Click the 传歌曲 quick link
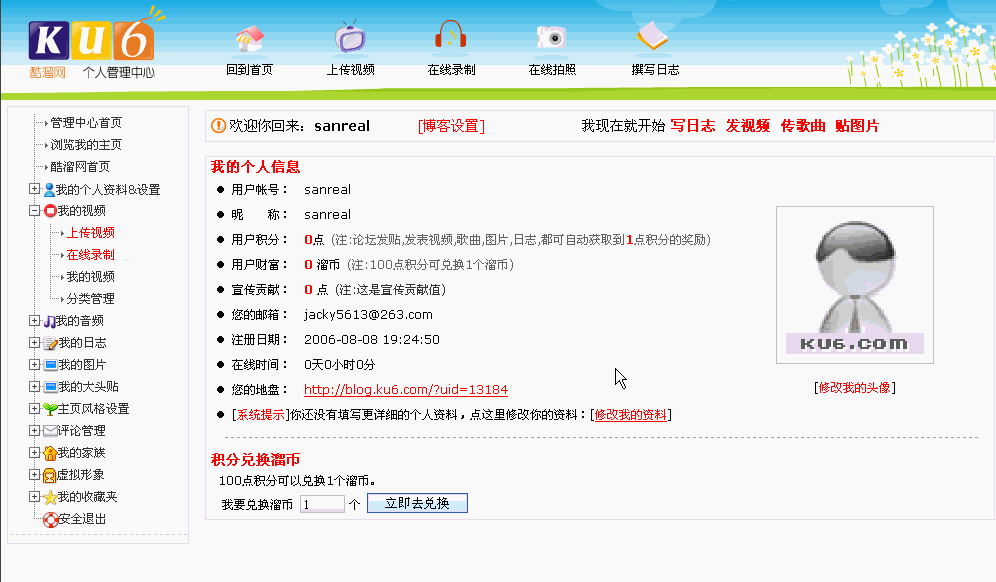The image size is (996, 582). tap(803, 126)
